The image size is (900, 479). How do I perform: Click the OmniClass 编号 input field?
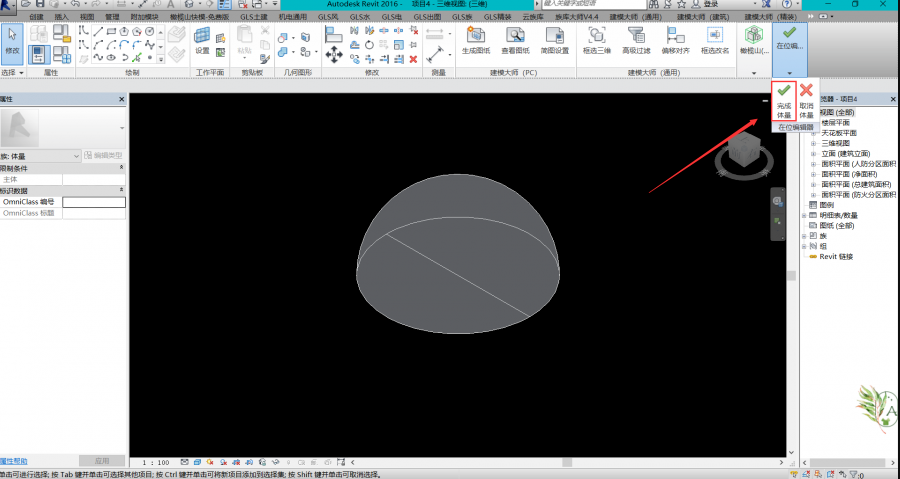93,202
